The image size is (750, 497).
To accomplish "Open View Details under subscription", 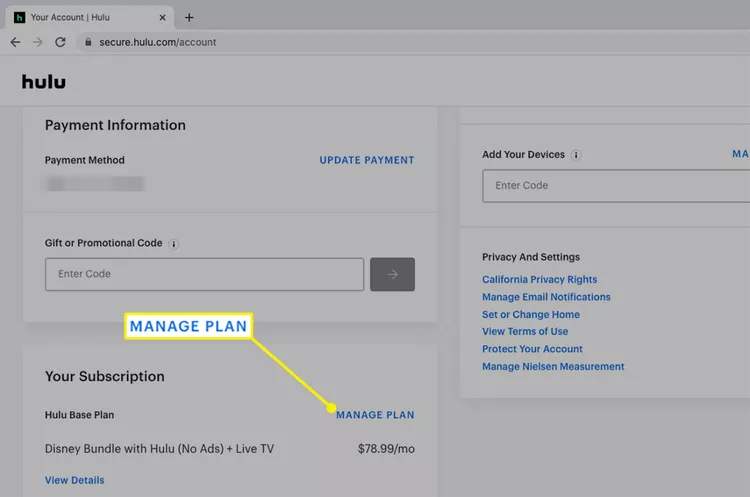I will coord(75,480).
